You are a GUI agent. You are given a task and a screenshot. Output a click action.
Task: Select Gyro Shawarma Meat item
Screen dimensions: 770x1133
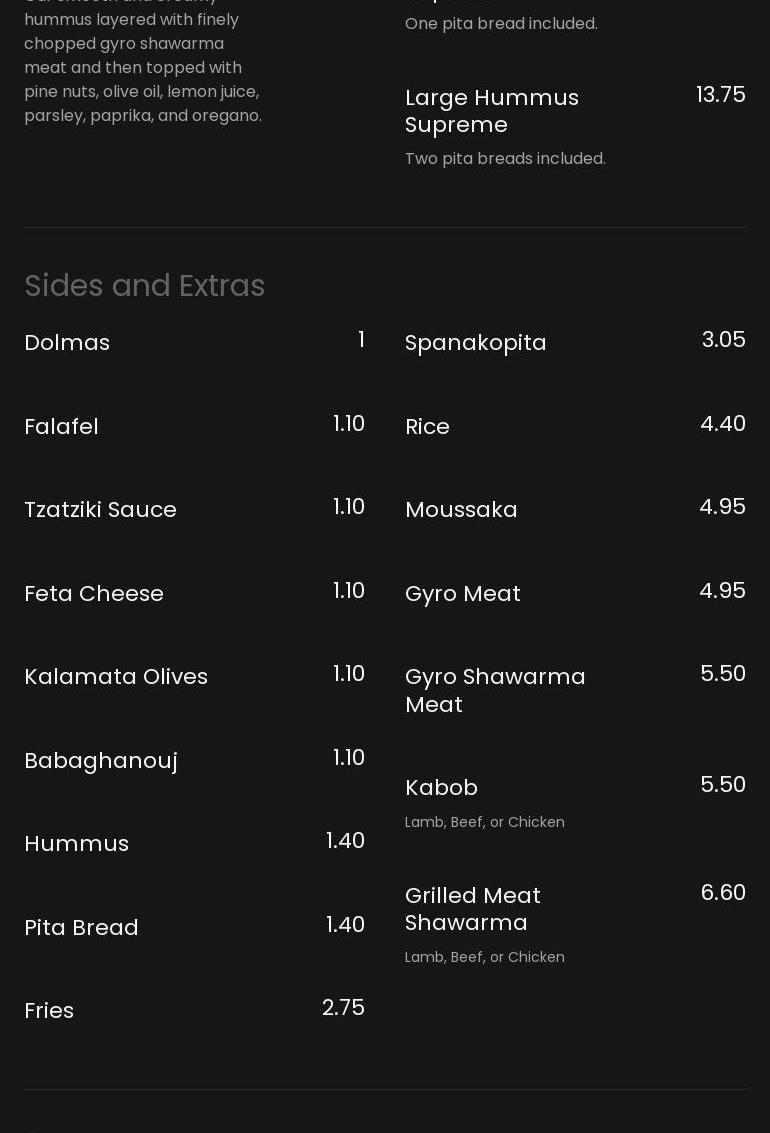pyautogui.click(x=495, y=690)
